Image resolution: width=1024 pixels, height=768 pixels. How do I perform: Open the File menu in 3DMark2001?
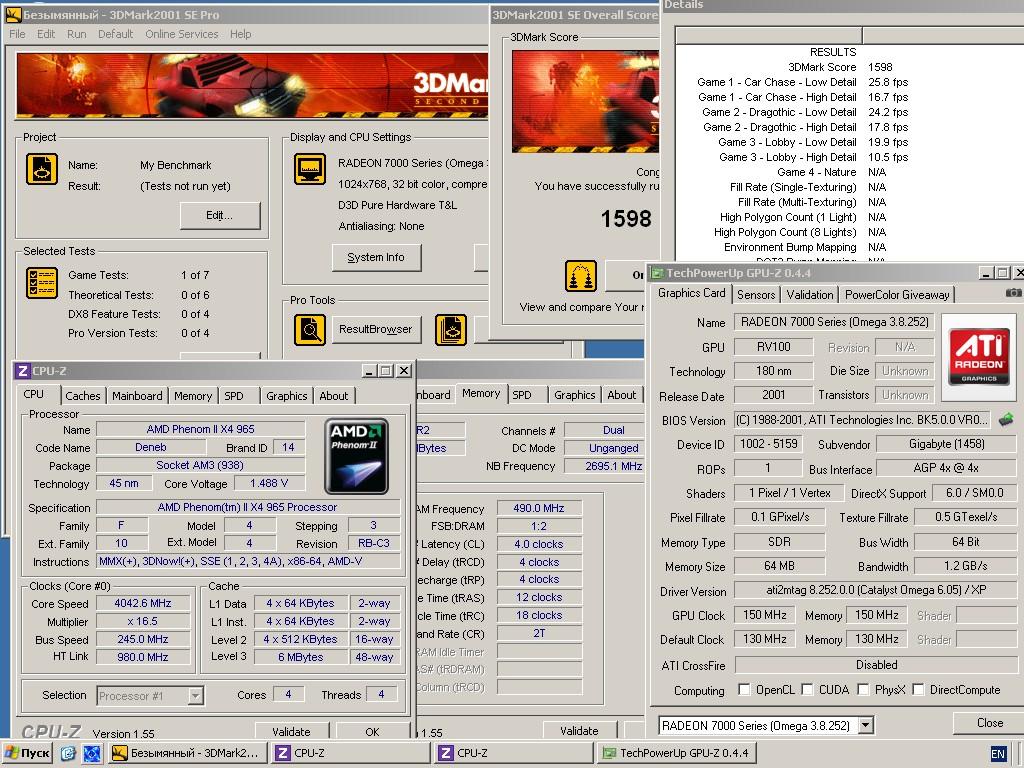pos(18,34)
